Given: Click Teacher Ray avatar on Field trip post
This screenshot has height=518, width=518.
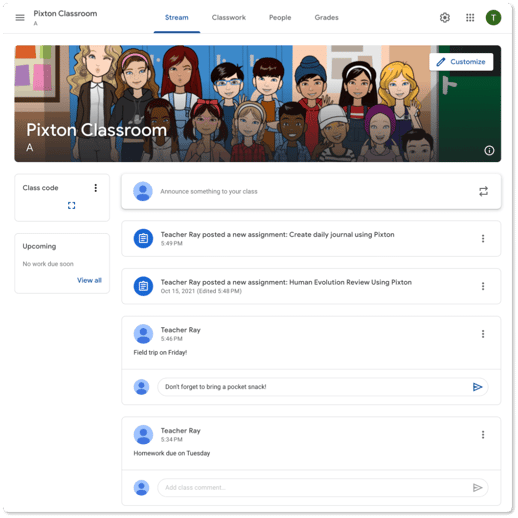Looking at the screenshot, I should (143, 334).
